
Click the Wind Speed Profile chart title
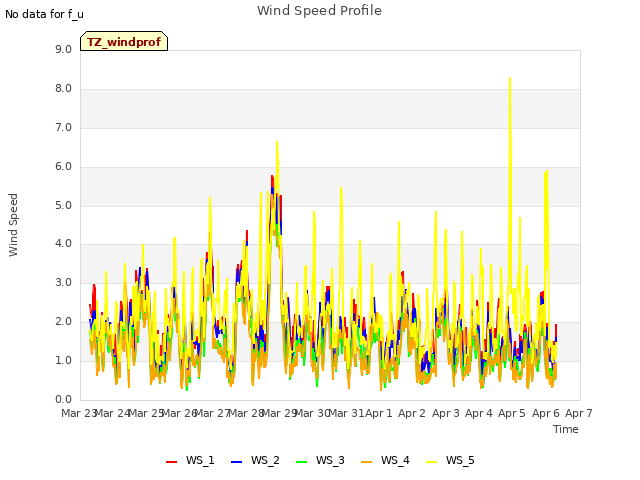(x=319, y=11)
